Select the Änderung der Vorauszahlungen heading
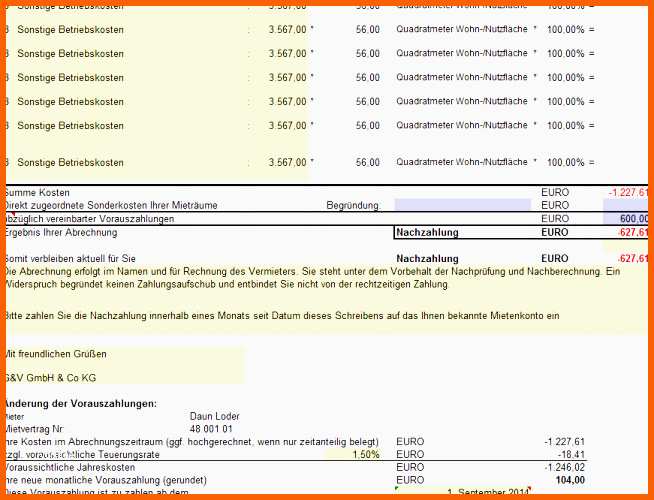 [80, 404]
